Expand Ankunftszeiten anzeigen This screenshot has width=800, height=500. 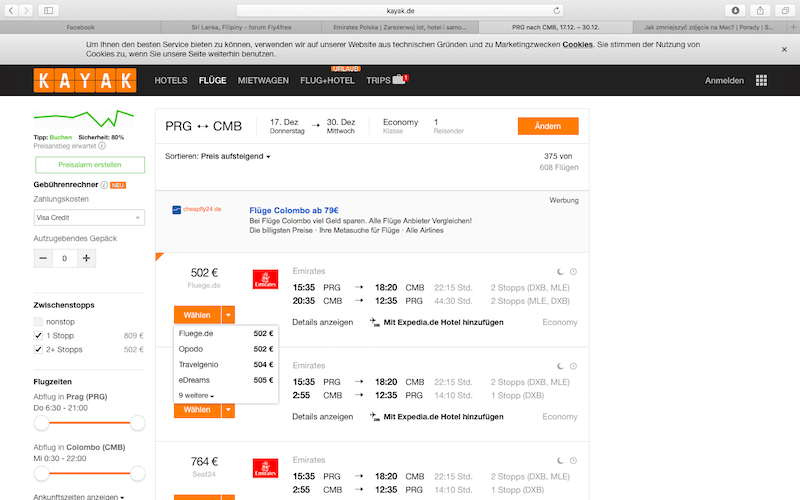coord(79,496)
